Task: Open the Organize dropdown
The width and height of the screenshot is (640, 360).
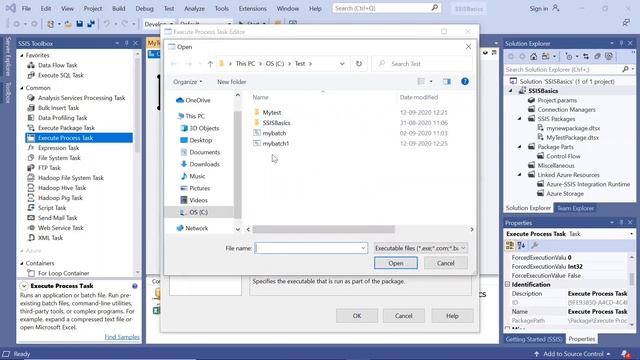Action: pos(187,82)
